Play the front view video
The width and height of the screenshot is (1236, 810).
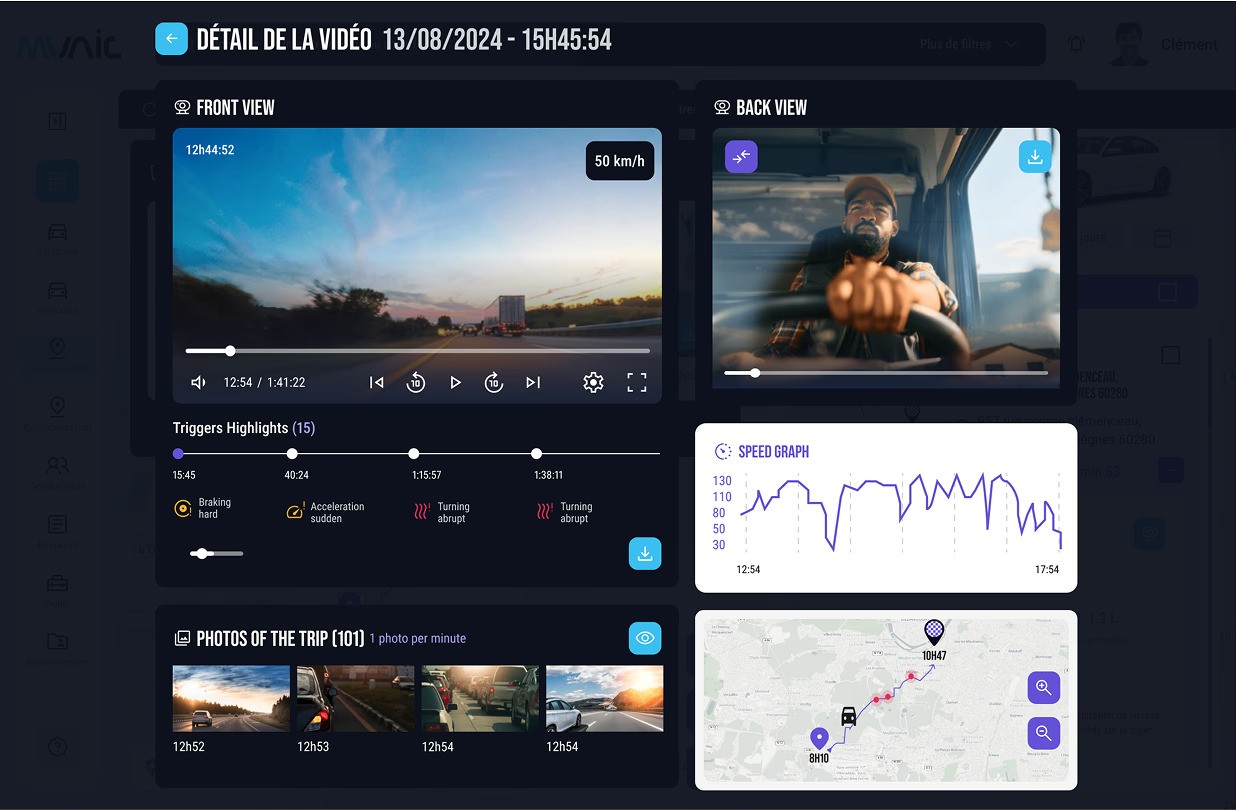click(x=455, y=382)
